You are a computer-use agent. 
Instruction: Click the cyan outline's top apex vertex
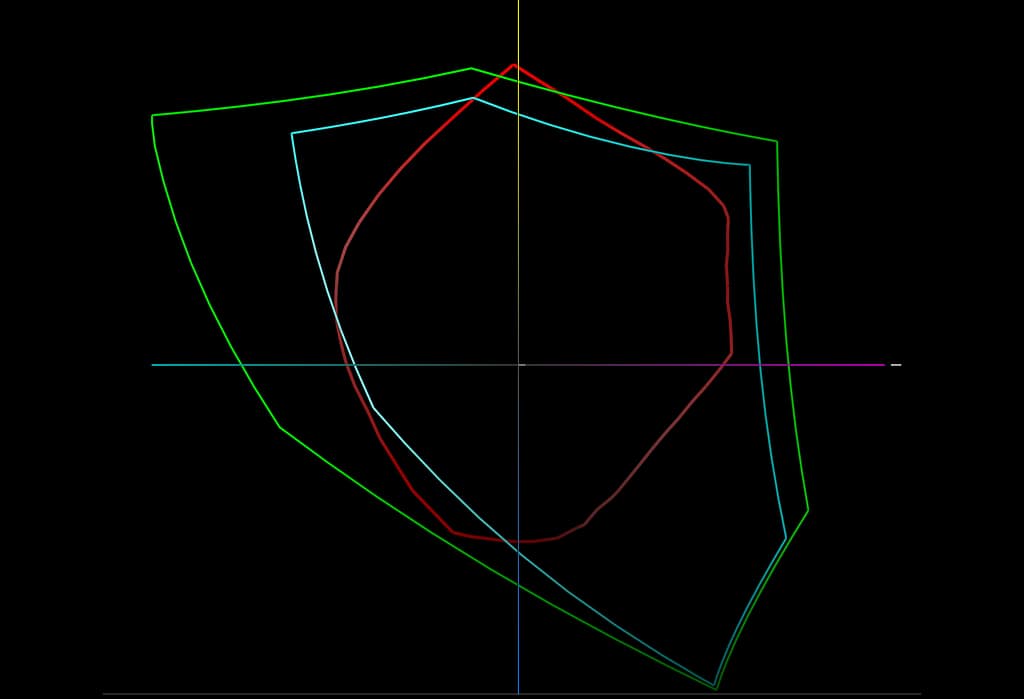(x=474, y=98)
